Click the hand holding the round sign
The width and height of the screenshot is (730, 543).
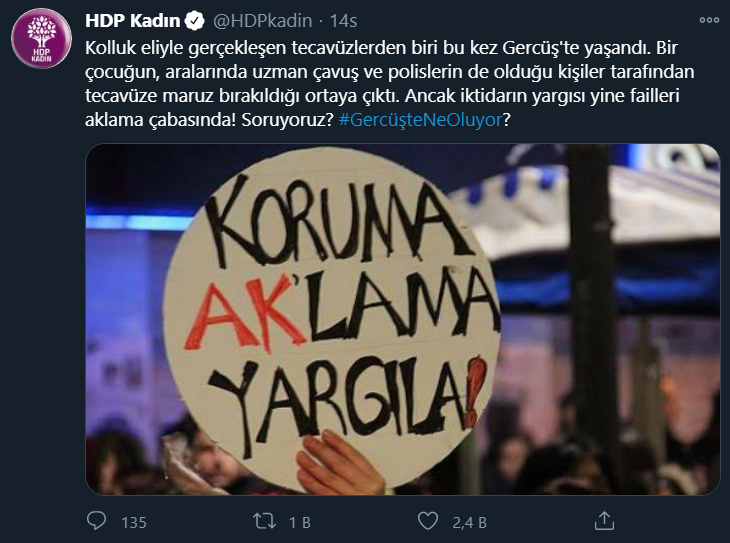(x=340, y=463)
